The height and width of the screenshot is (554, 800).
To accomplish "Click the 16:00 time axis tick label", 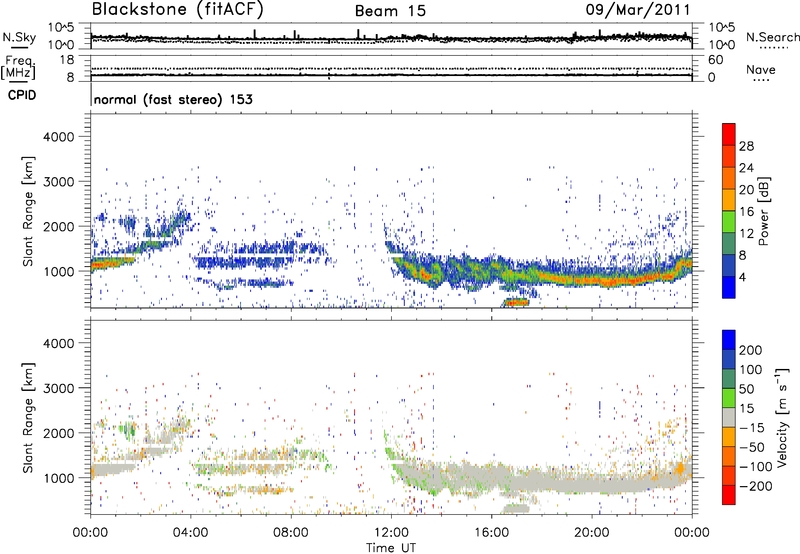I will [491, 533].
